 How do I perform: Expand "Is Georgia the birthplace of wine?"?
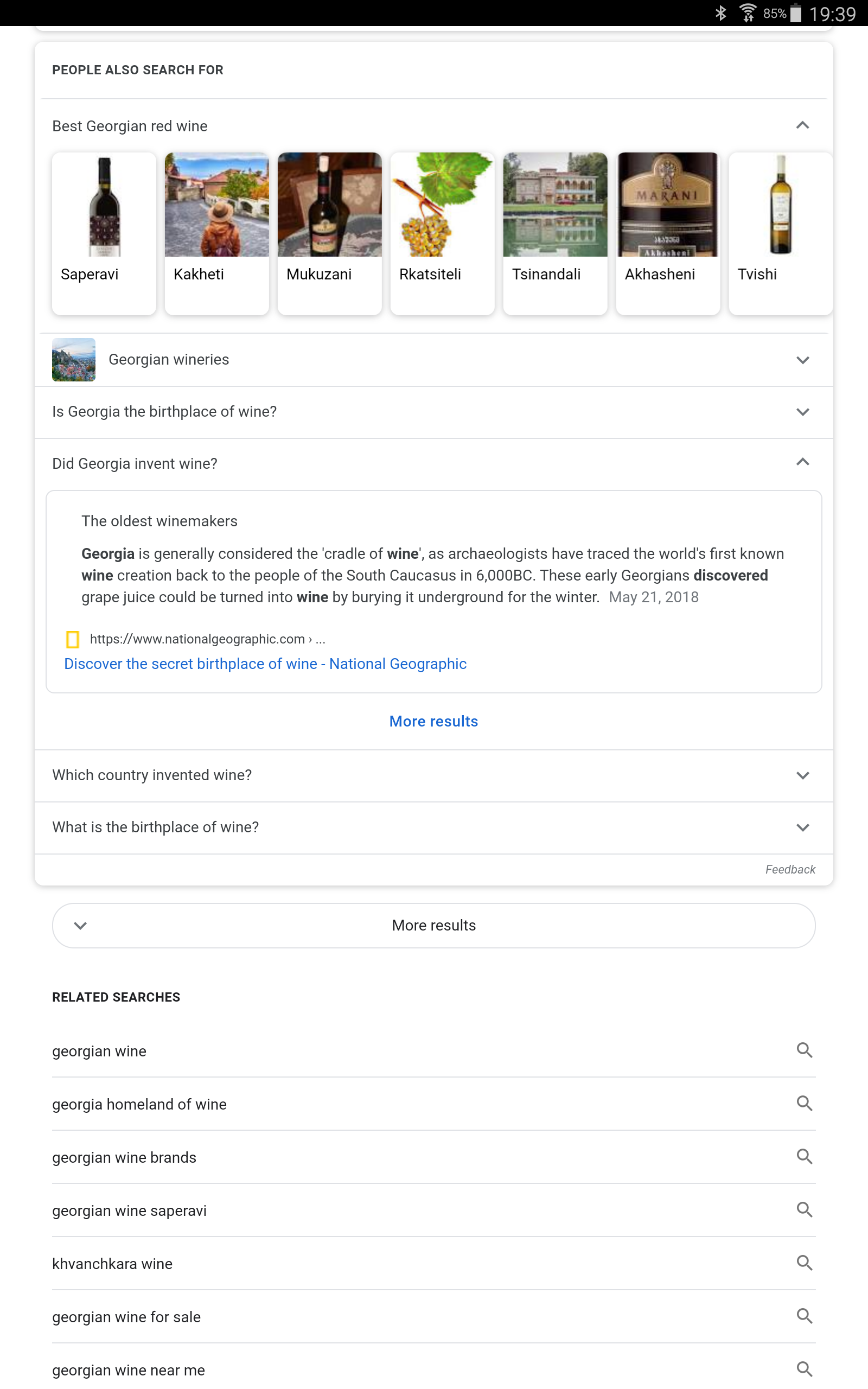(x=802, y=411)
